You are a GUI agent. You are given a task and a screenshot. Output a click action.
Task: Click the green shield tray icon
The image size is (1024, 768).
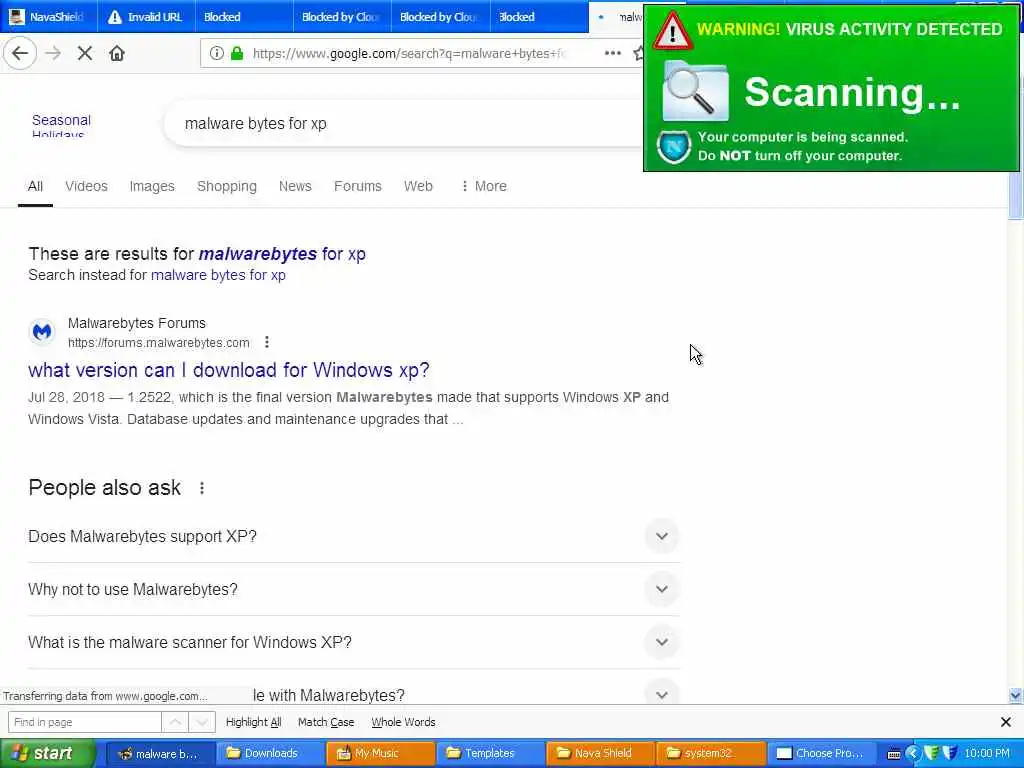tap(932, 753)
